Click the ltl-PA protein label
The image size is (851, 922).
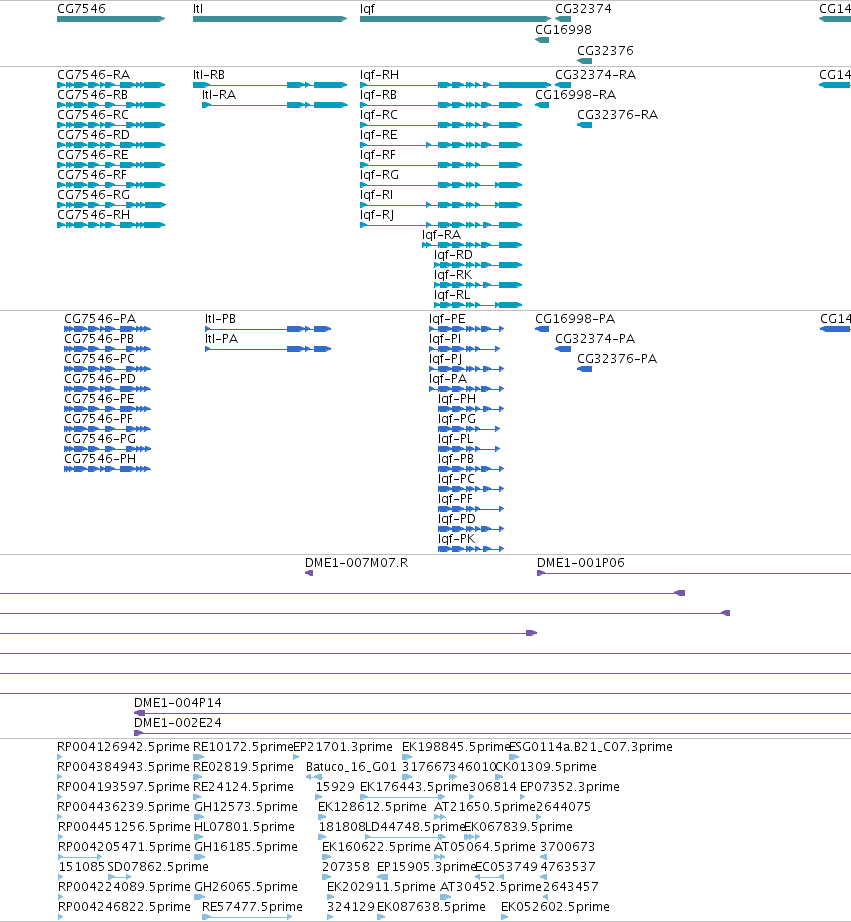tap(222, 339)
